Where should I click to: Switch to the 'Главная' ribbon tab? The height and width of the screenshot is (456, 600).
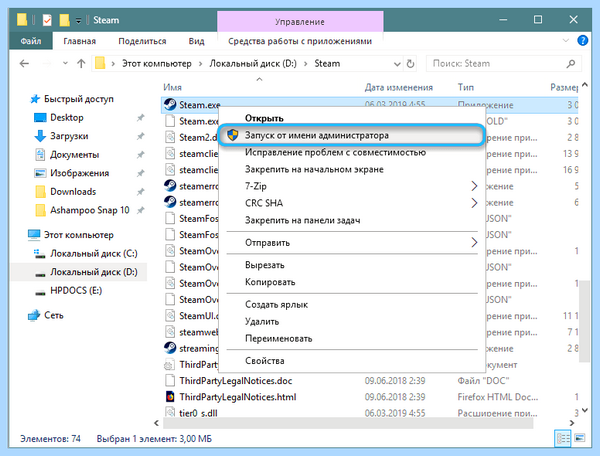(80, 41)
